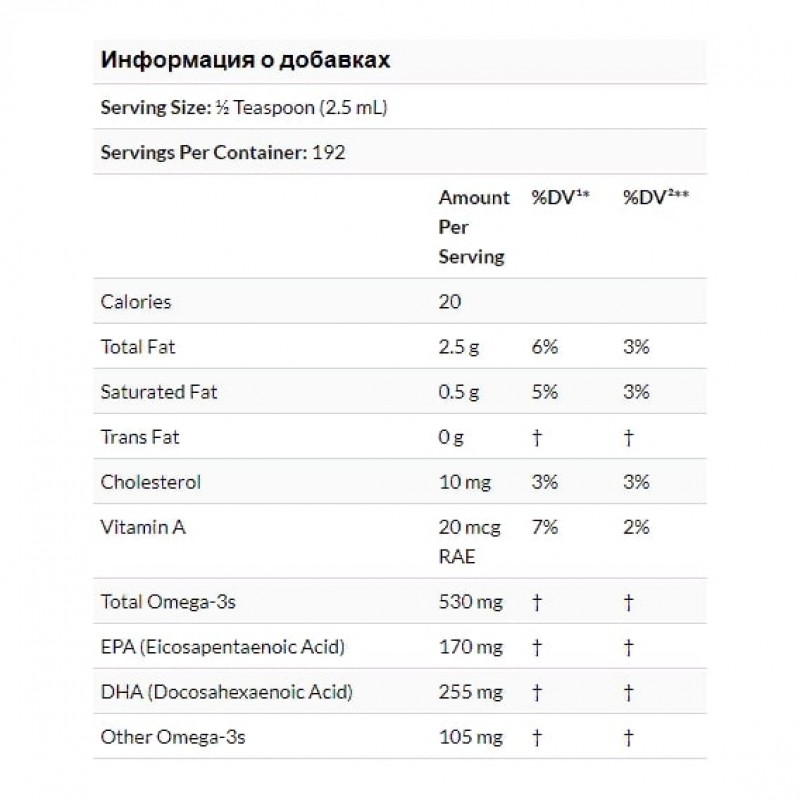The image size is (800, 800).
Task: Click the 20 mcg RAE amount value
Action: pyautogui.click(x=469, y=540)
